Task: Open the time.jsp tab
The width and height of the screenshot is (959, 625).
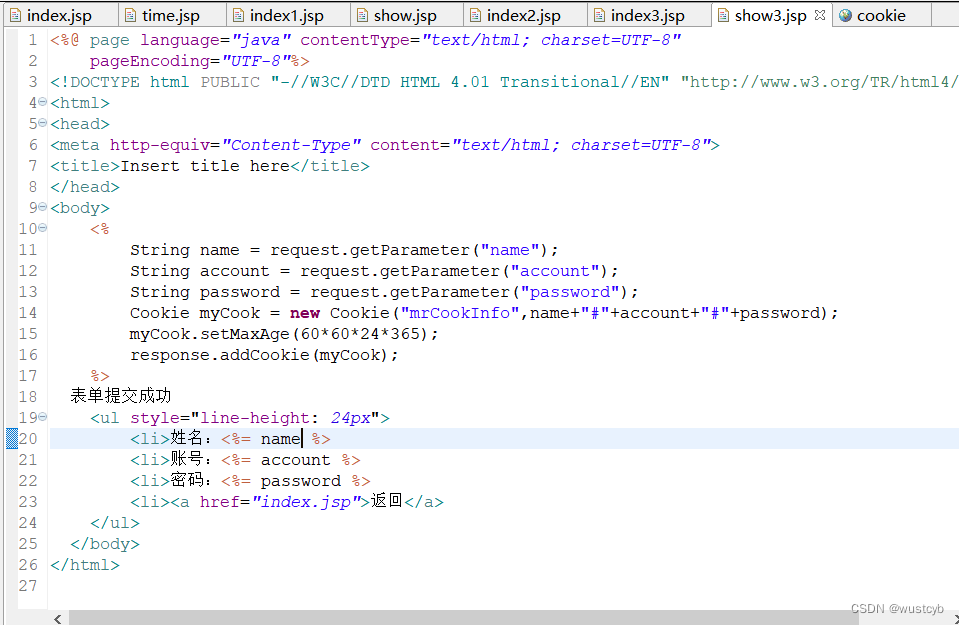Action: click(x=171, y=15)
